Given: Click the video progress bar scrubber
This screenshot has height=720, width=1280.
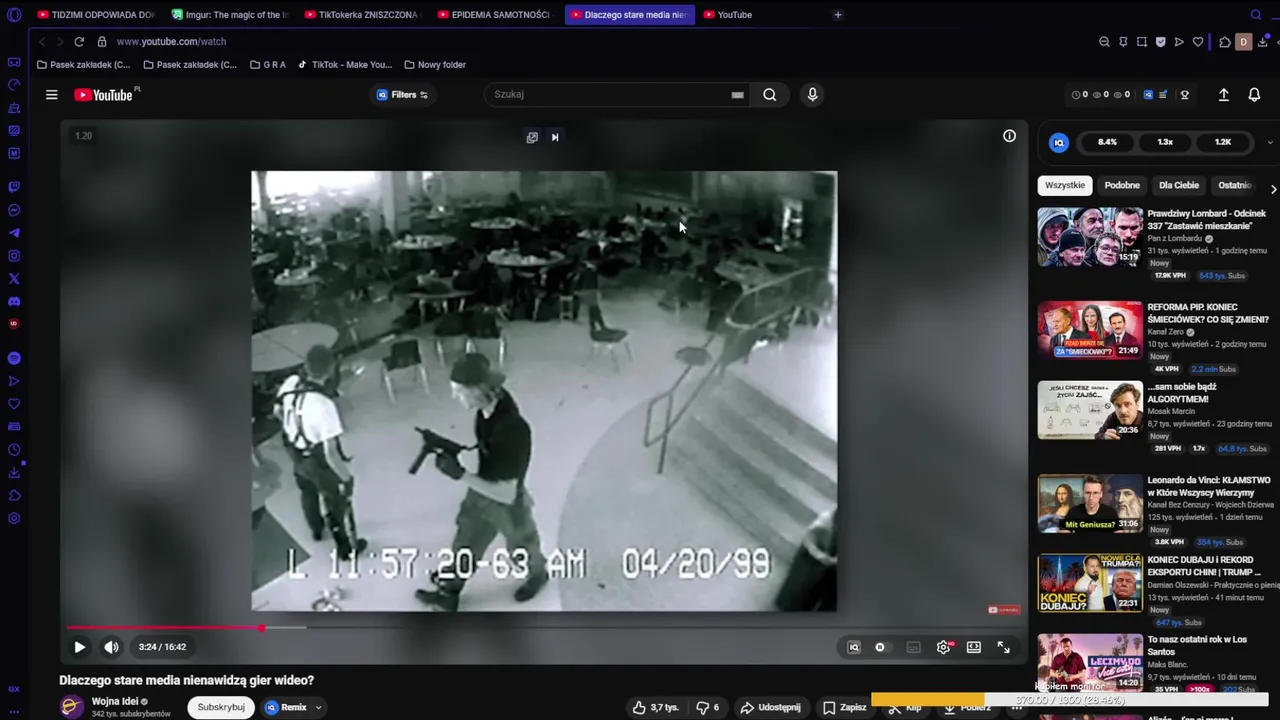Looking at the screenshot, I should (x=261, y=628).
